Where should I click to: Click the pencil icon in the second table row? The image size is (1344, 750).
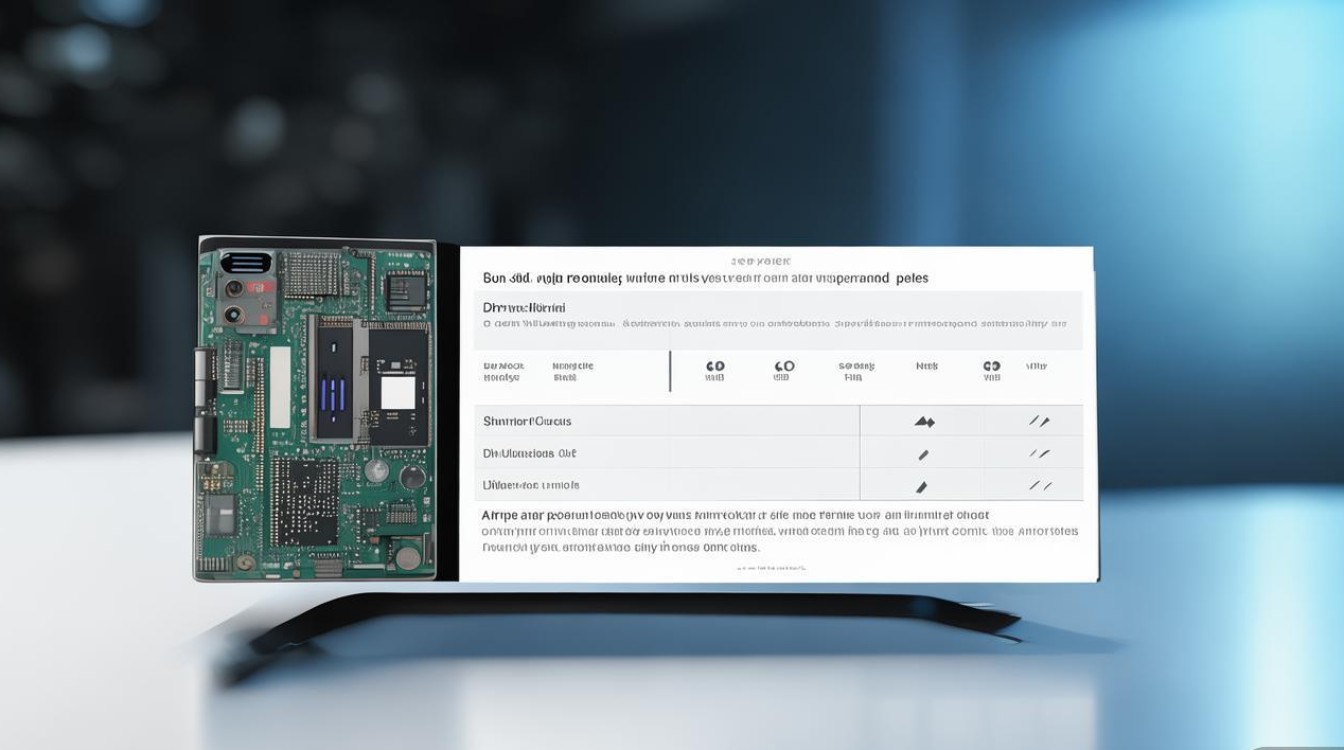click(923, 454)
